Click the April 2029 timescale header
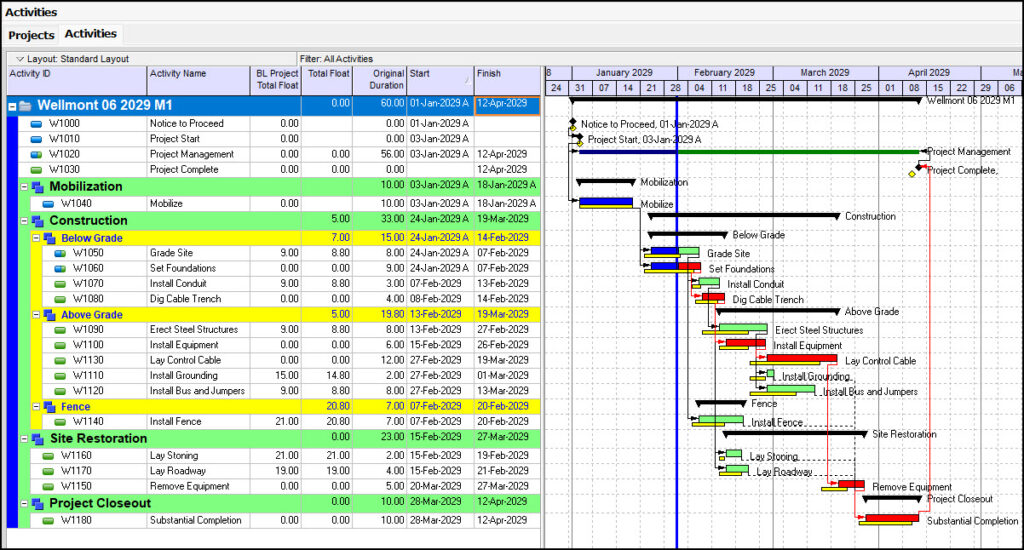The image size is (1024, 550). click(x=929, y=73)
